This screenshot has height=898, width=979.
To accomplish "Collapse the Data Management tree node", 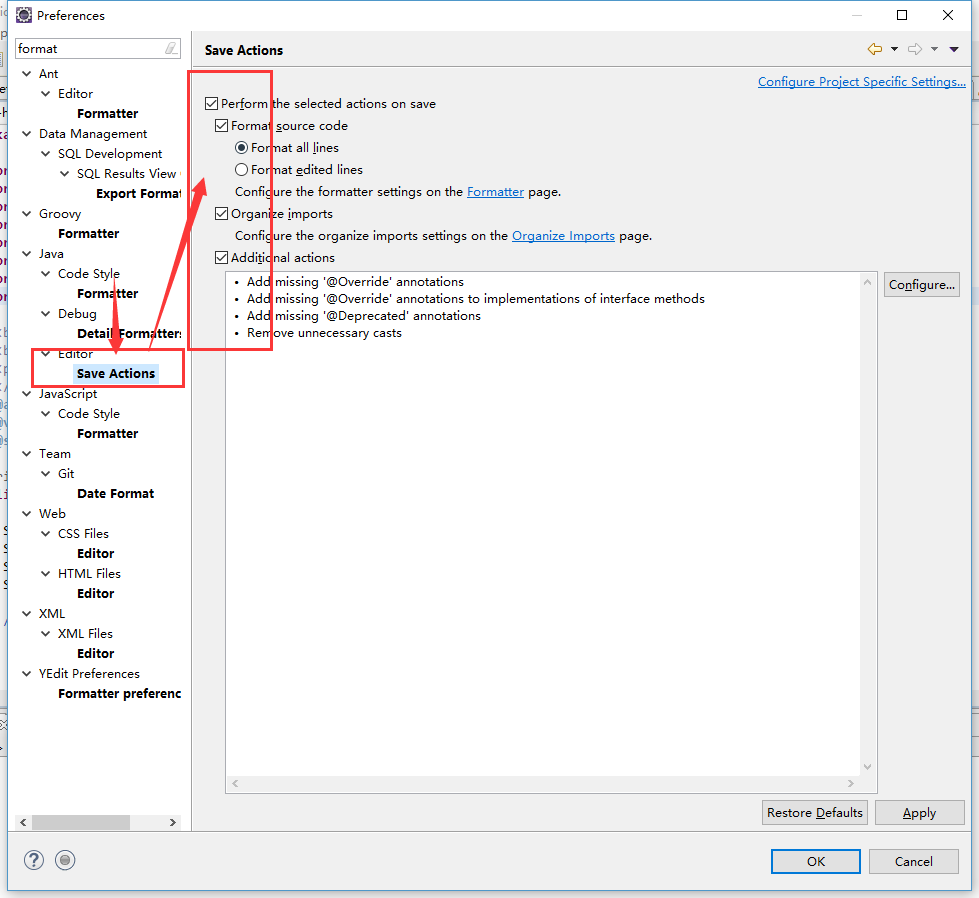I will coord(27,133).
